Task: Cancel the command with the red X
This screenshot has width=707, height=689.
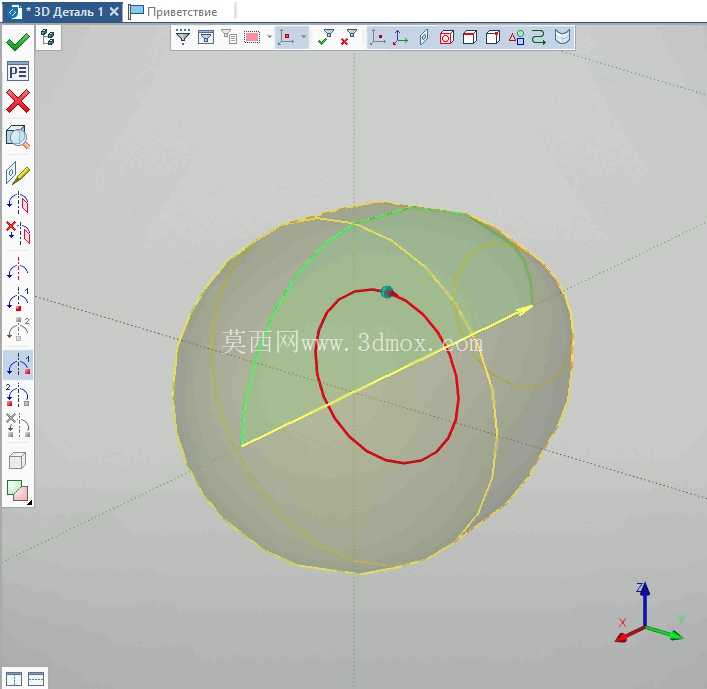Action: click(18, 101)
